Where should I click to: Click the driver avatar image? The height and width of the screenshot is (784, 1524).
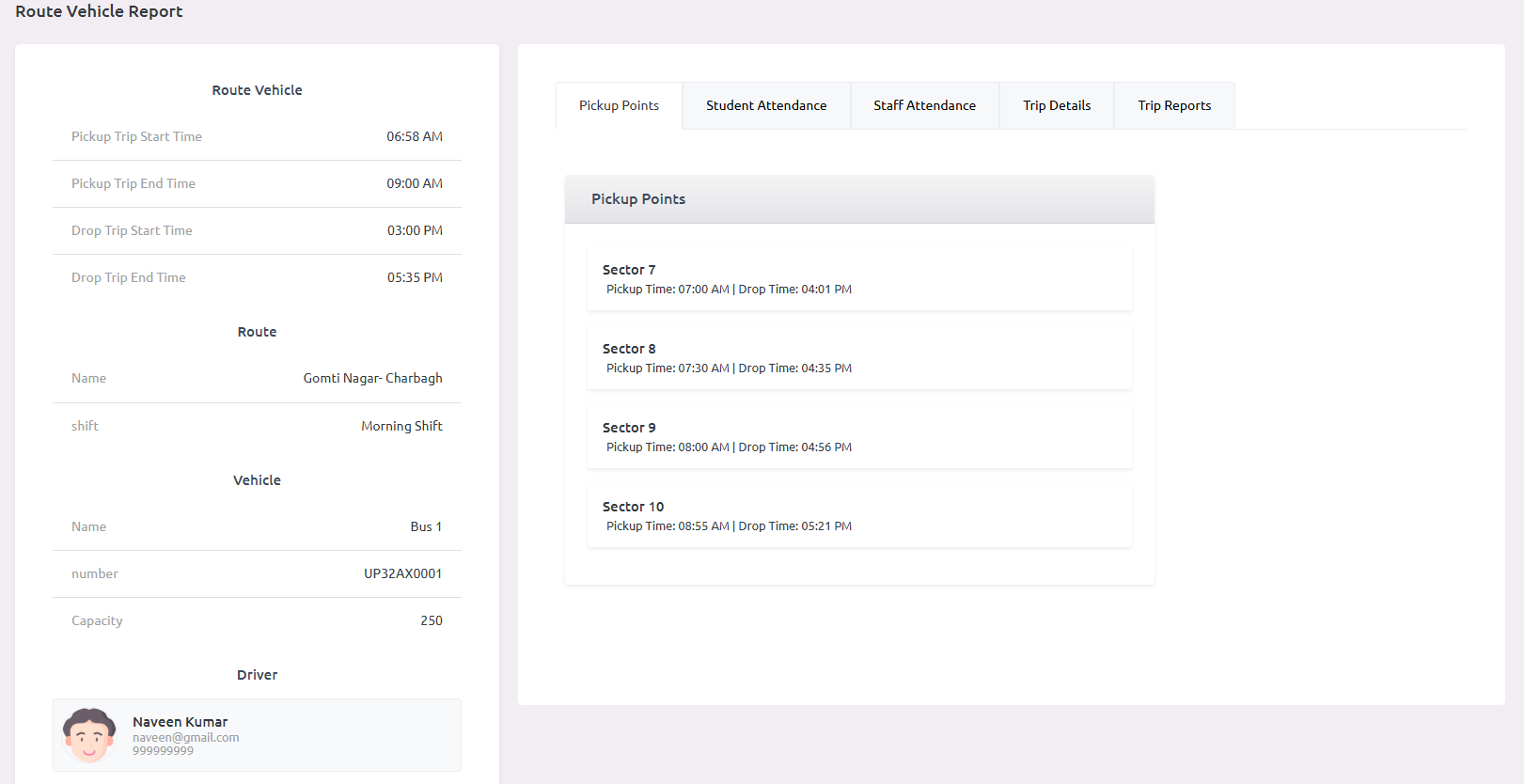(x=89, y=734)
